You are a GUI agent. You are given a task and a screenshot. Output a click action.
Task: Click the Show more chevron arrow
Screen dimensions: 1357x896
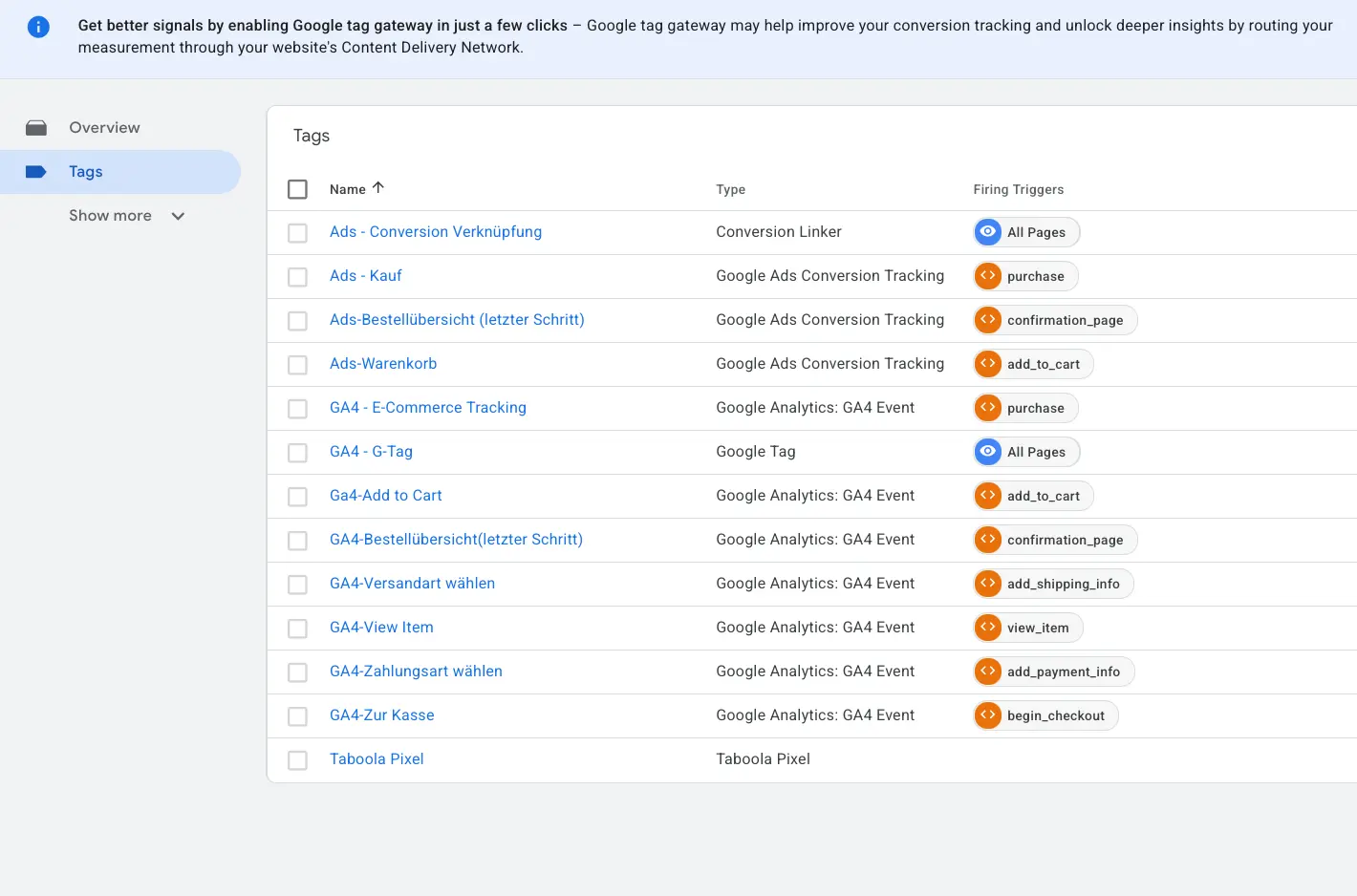[178, 216]
